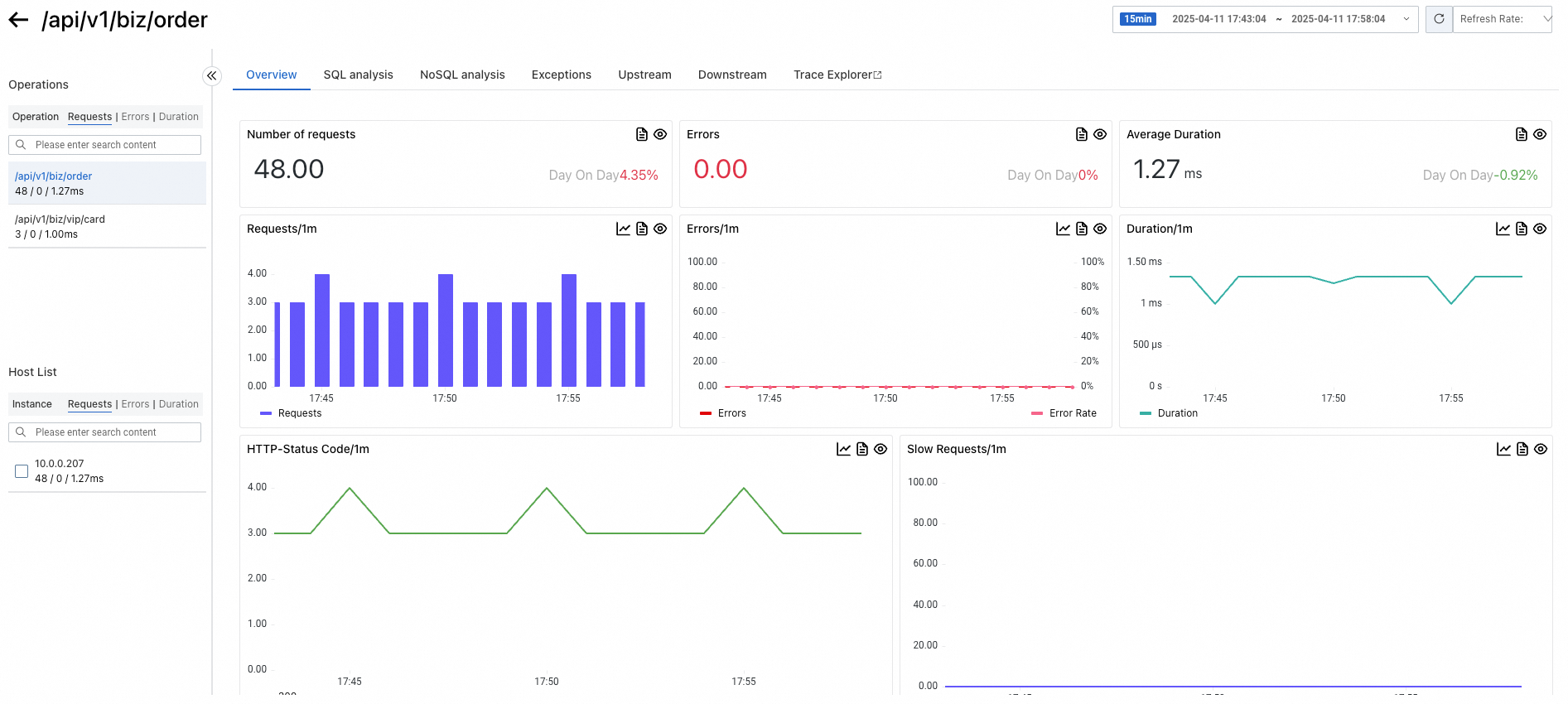This screenshot has width=1568, height=704.
Task: Toggle the eye icon on Errors card
Action: (1100, 134)
